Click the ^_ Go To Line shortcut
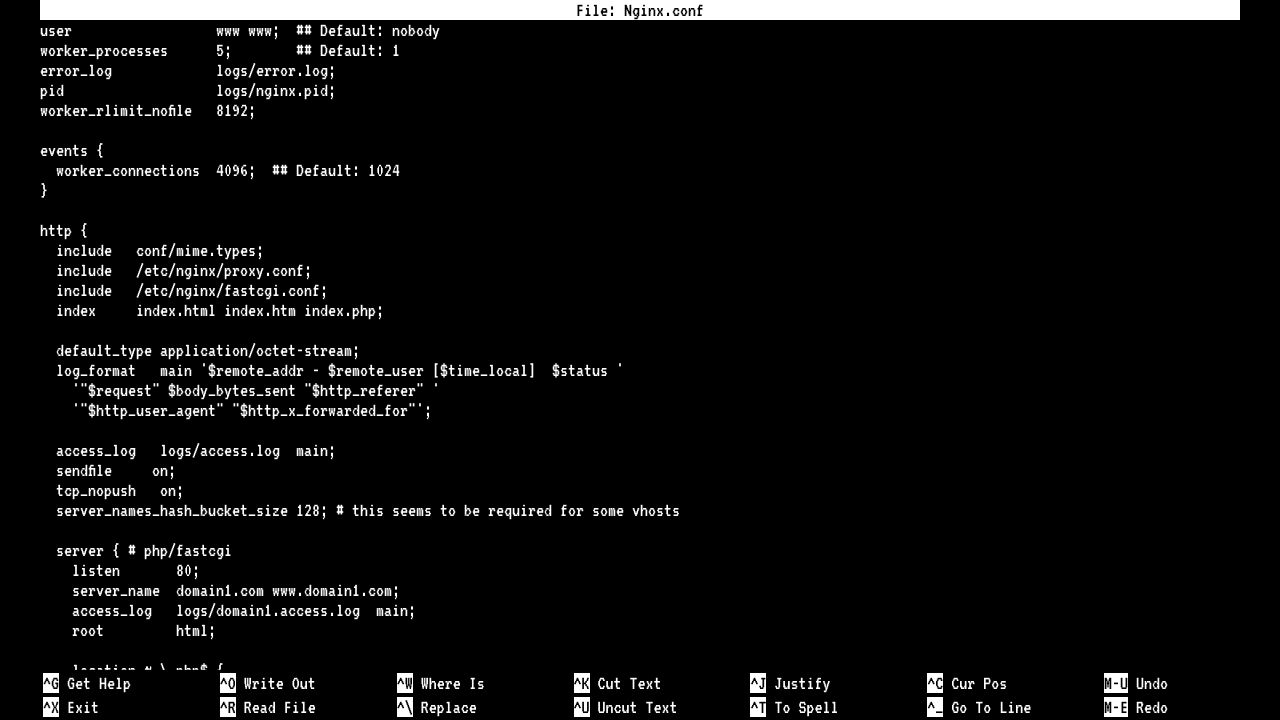This screenshot has width=1280, height=720. (x=980, y=708)
